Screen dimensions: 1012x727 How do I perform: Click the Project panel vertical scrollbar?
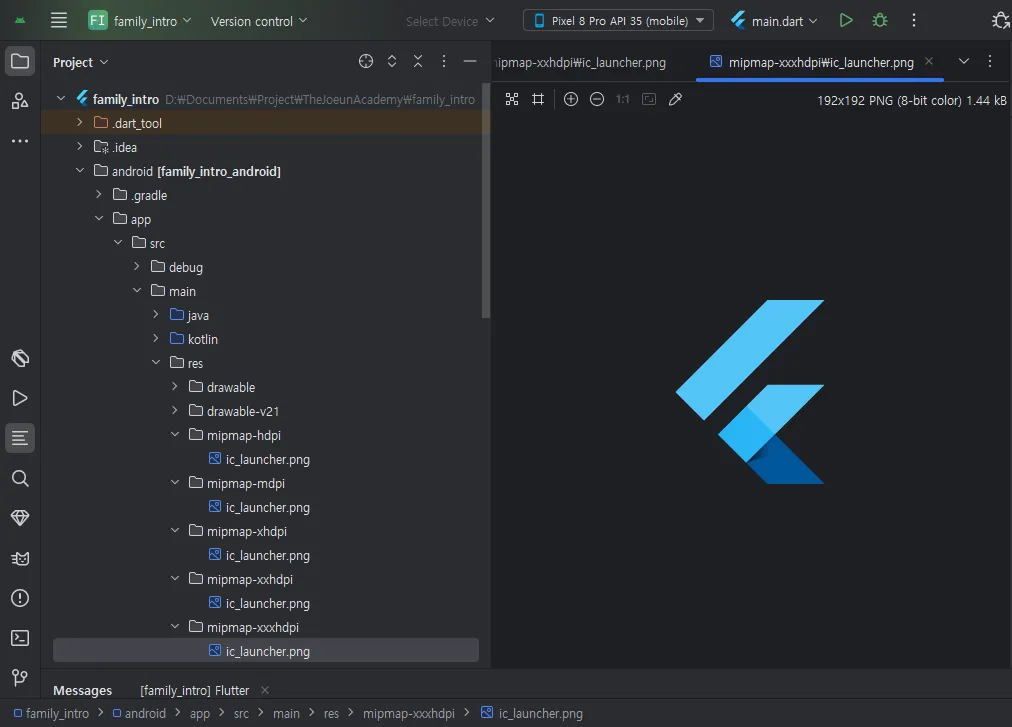(486, 200)
